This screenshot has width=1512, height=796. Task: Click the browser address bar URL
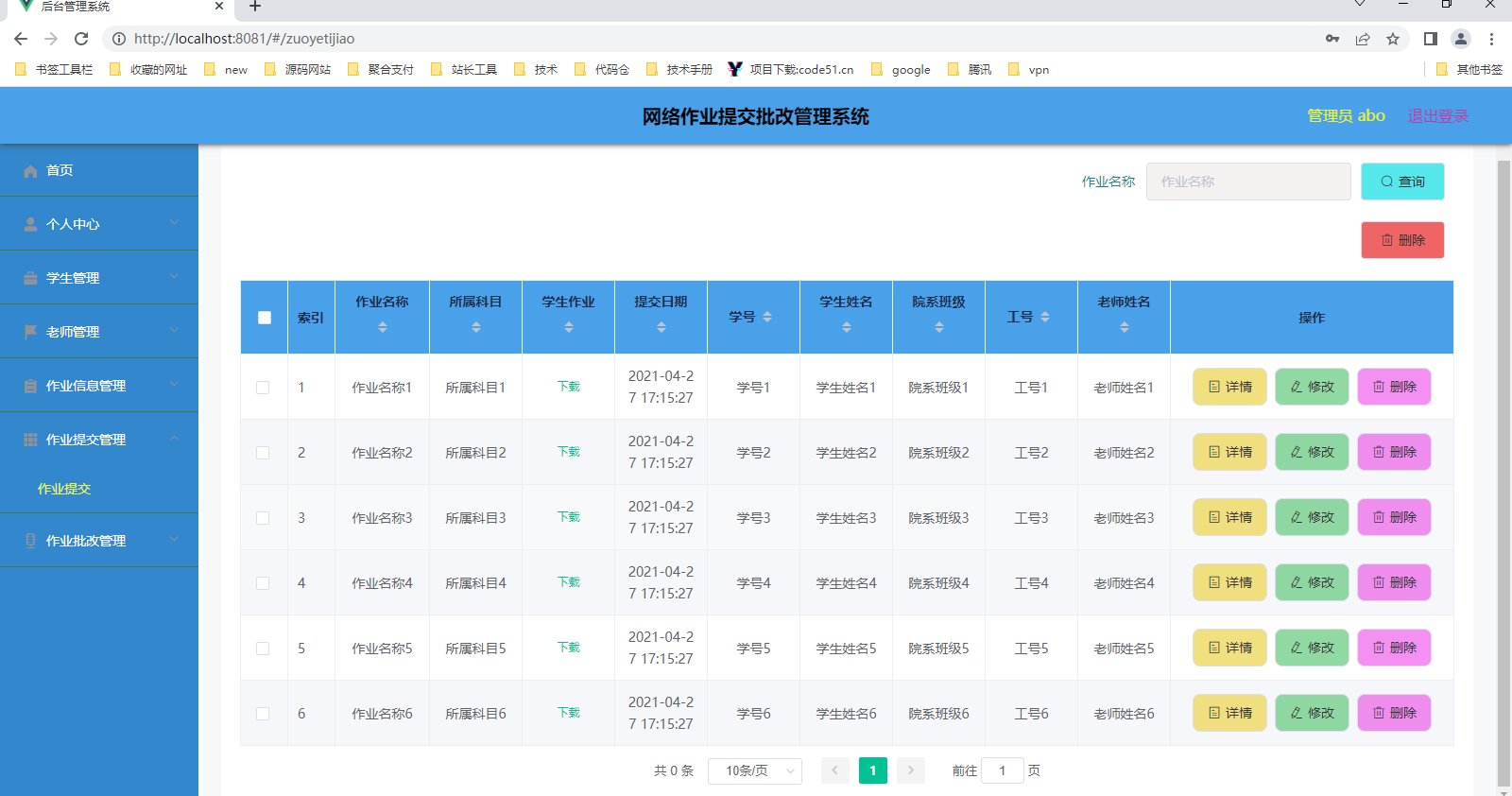click(x=245, y=39)
